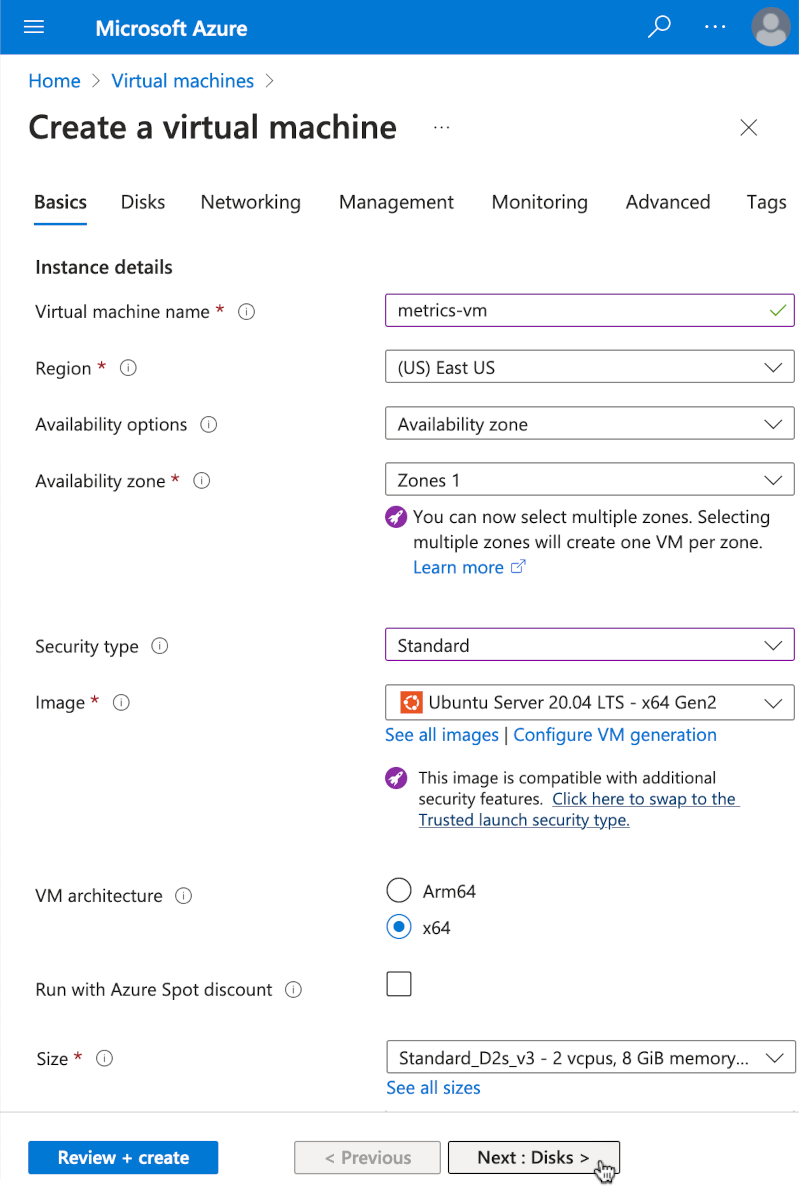Close the Create a virtual machine pane
The height and width of the screenshot is (1190, 799).
point(748,128)
